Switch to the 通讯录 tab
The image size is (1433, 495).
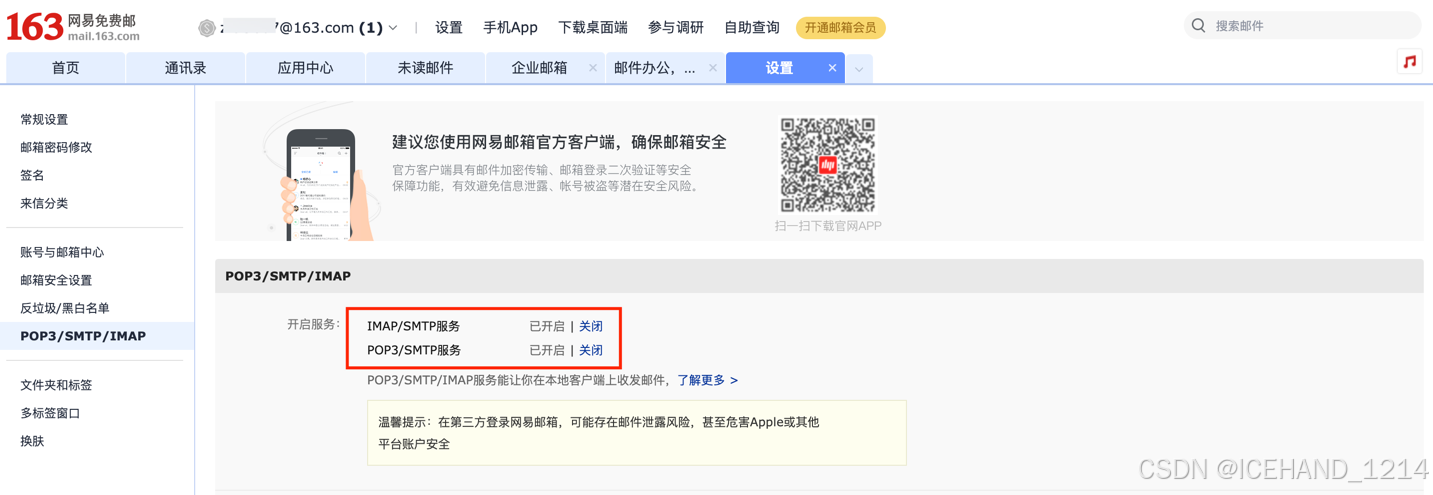(x=186, y=68)
